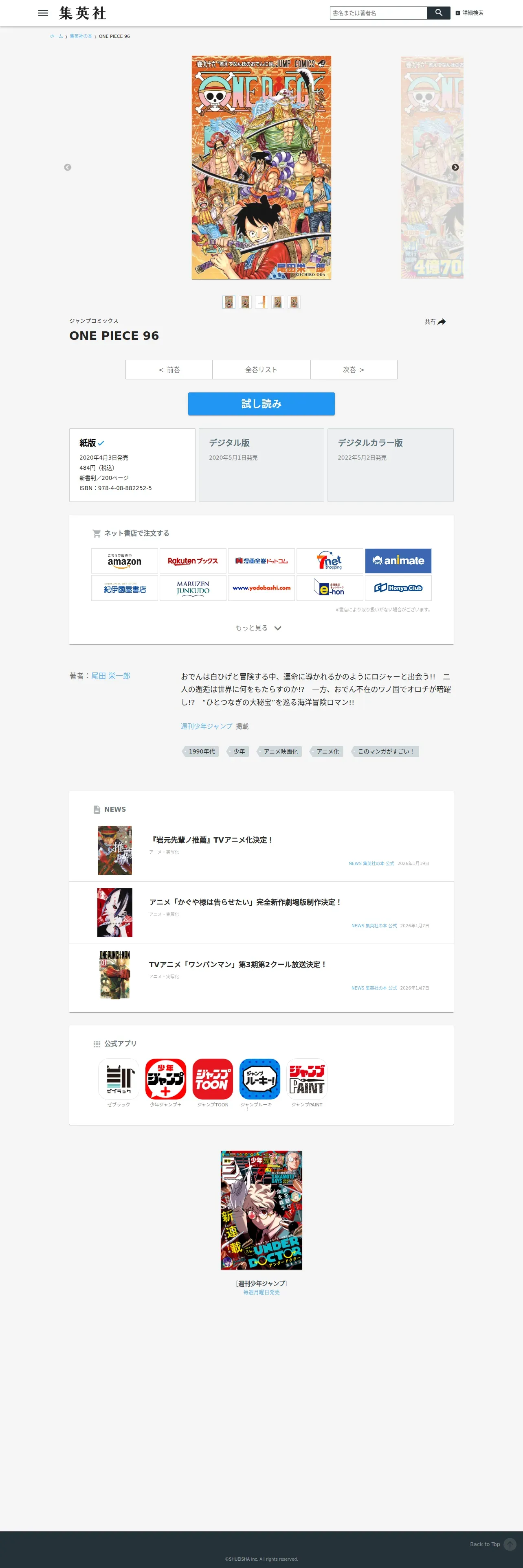Click the 週刊少年ジャンプ magazine cover
Image resolution: width=523 pixels, height=1568 pixels.
(x=261, y=1210)
